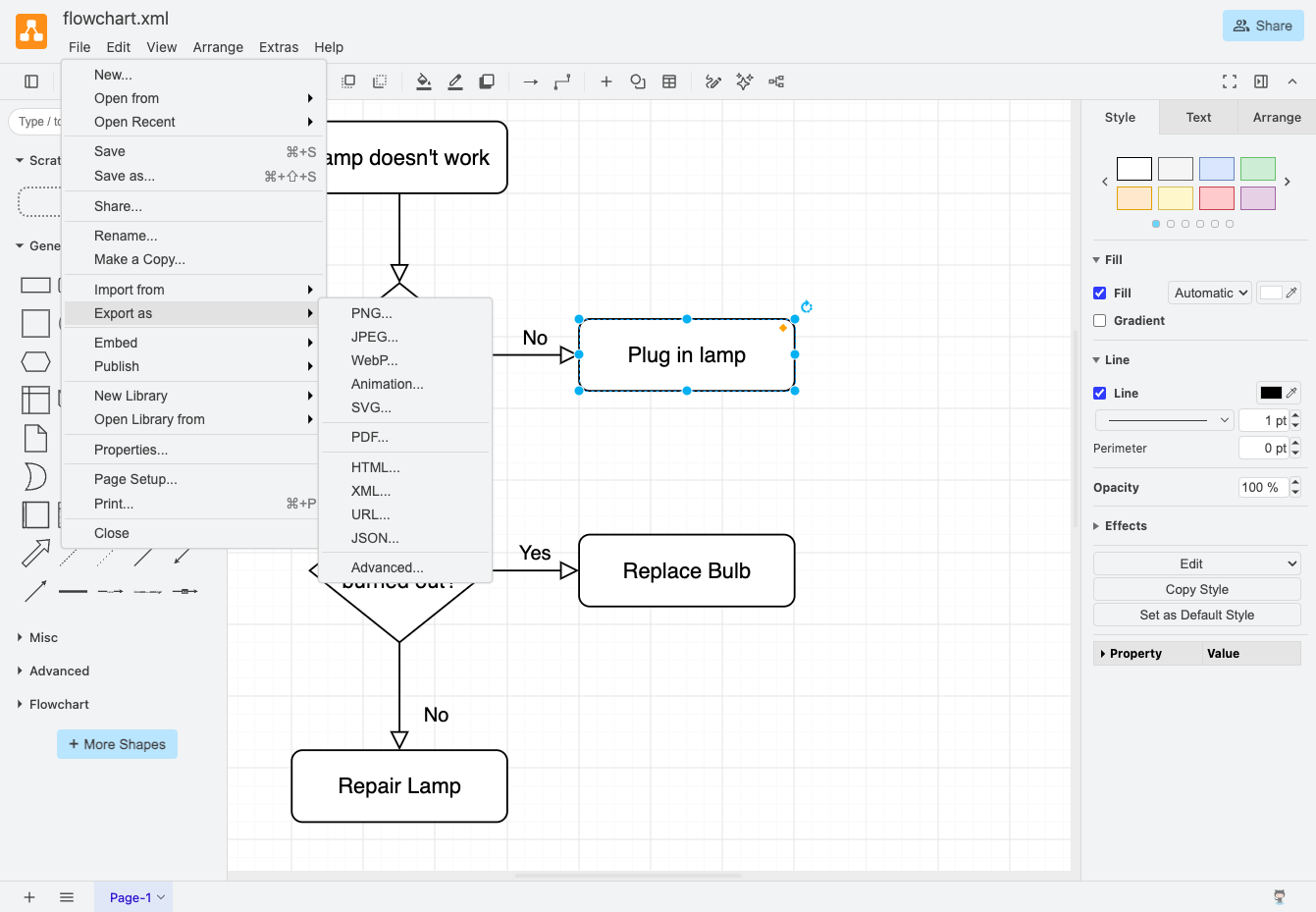Image resolution: width=1316 pixels, height=912 pixels.
Task: Open the line color pencil tool
Action: point(455,81)
